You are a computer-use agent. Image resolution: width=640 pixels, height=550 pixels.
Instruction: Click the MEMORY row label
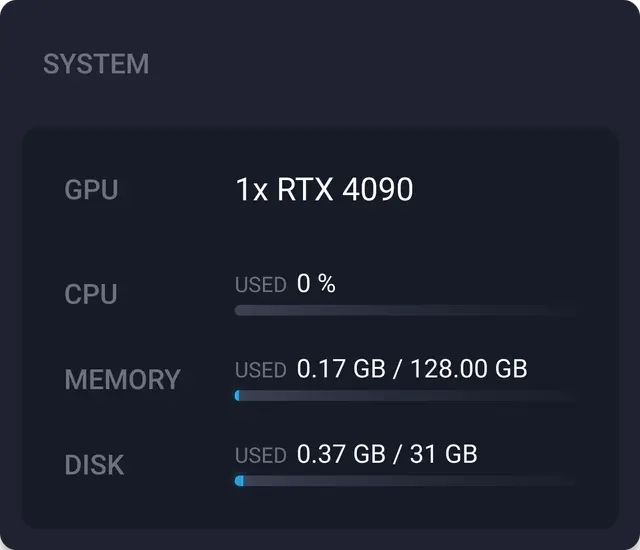tap(122, 380)
